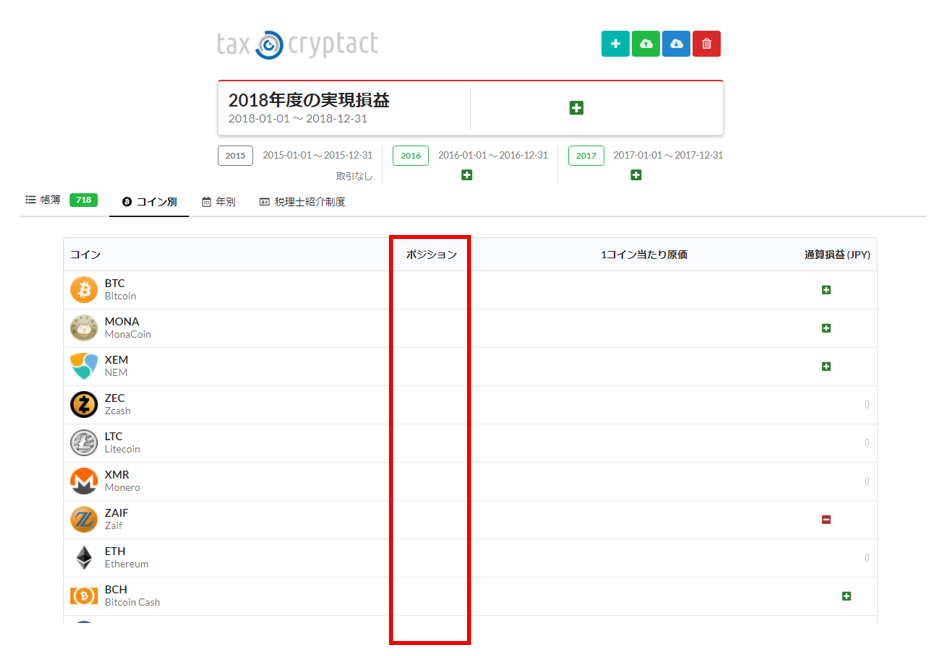
Task: Click the Bitcoin coin icon
Action: click(x=84, y=290)
